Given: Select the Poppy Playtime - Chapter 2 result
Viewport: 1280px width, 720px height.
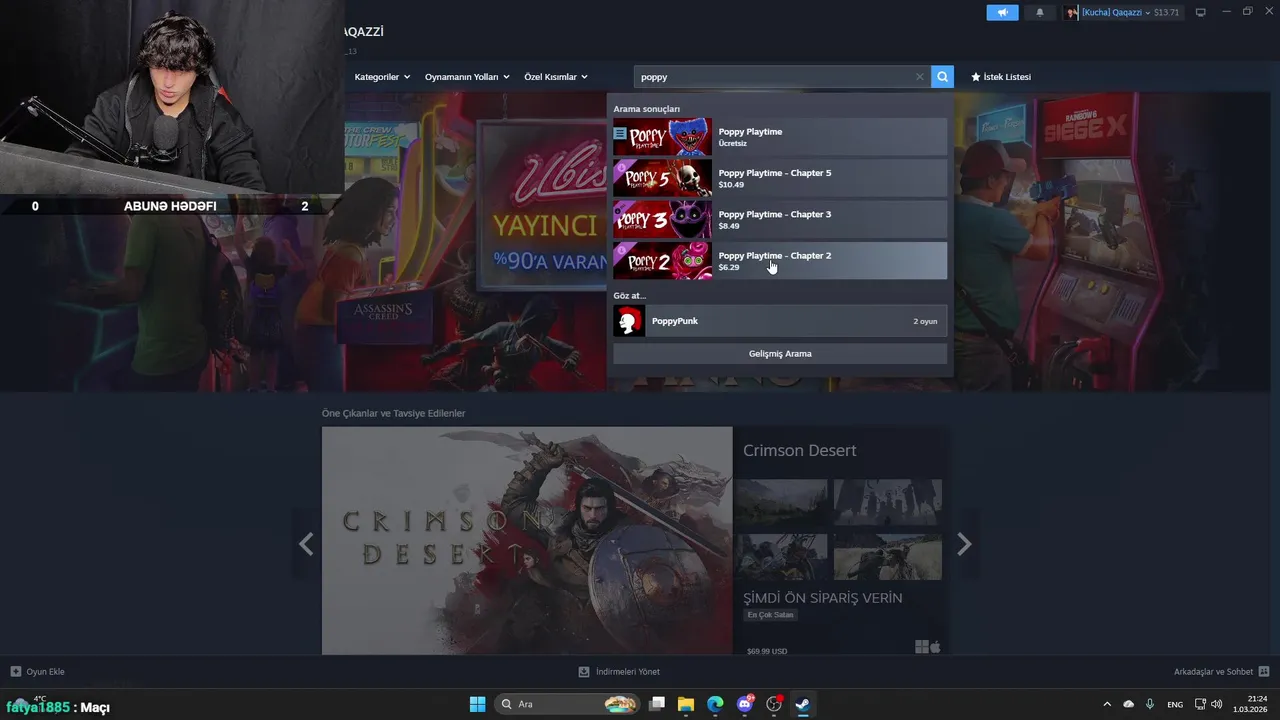Looking at the screenshot, I should [x=780, y=261].
